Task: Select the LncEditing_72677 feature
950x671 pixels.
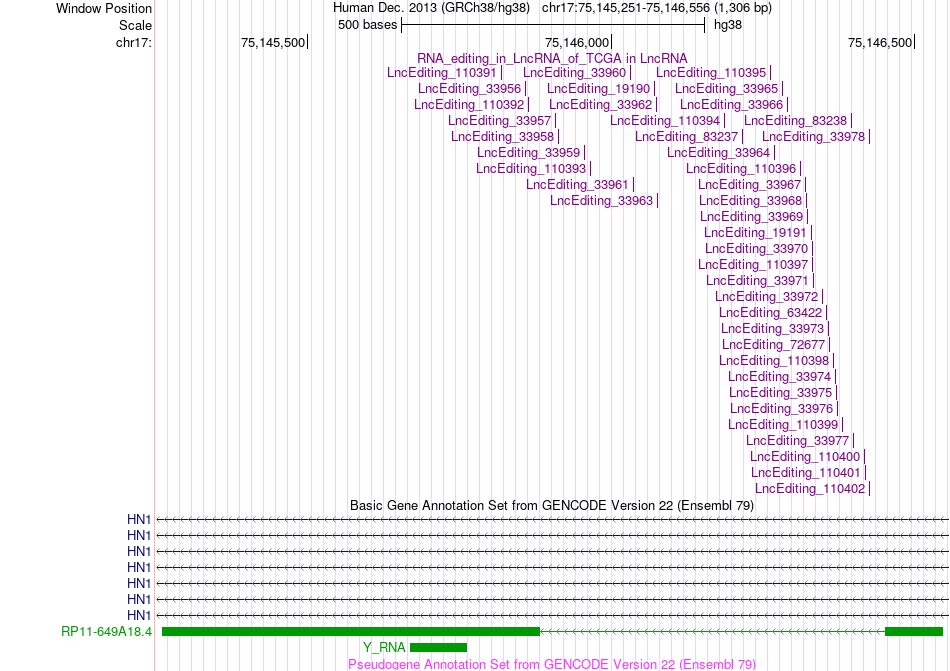Action: click(x=774, y=345)
